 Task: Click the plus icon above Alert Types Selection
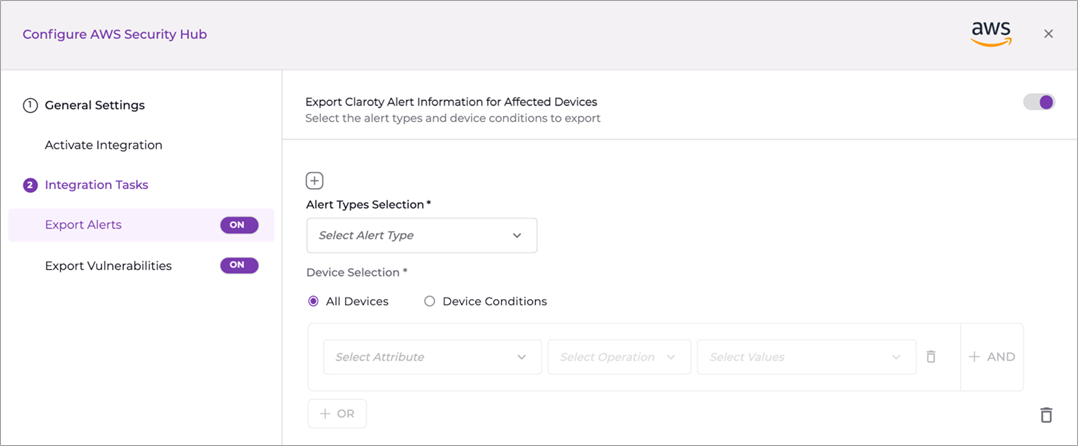314,181
